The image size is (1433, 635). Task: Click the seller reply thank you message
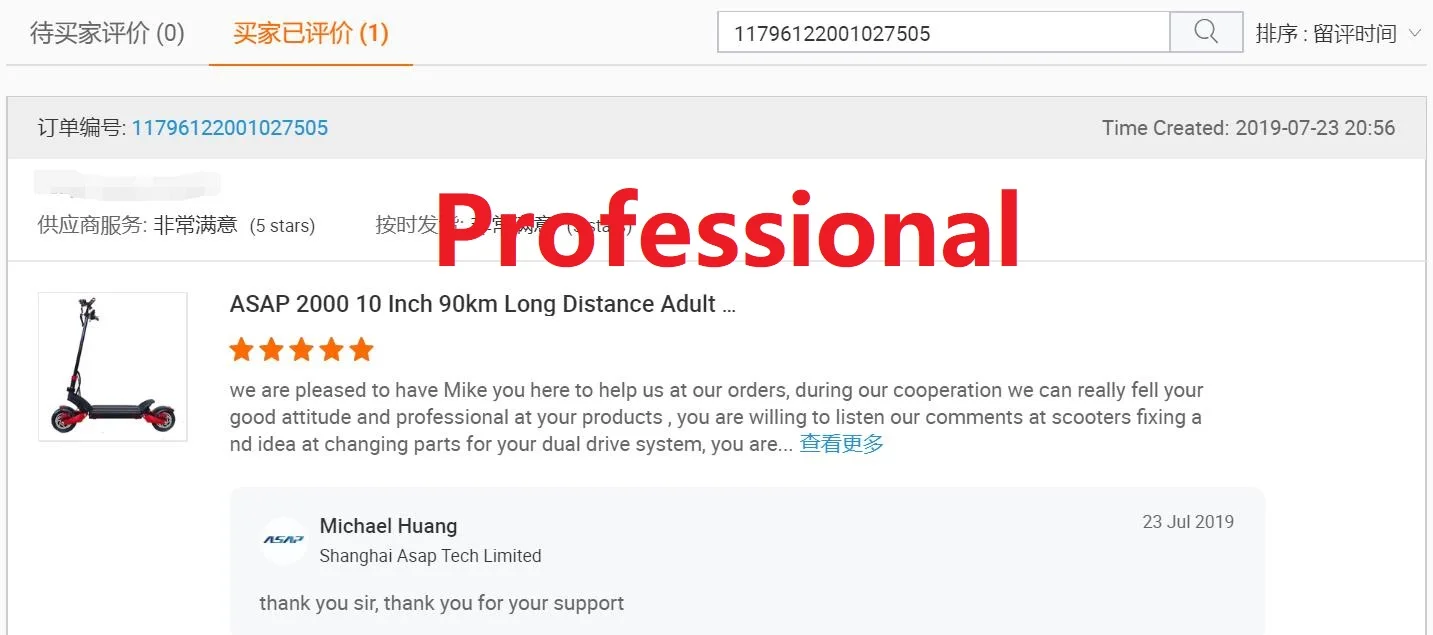click(x=441, y=603)
